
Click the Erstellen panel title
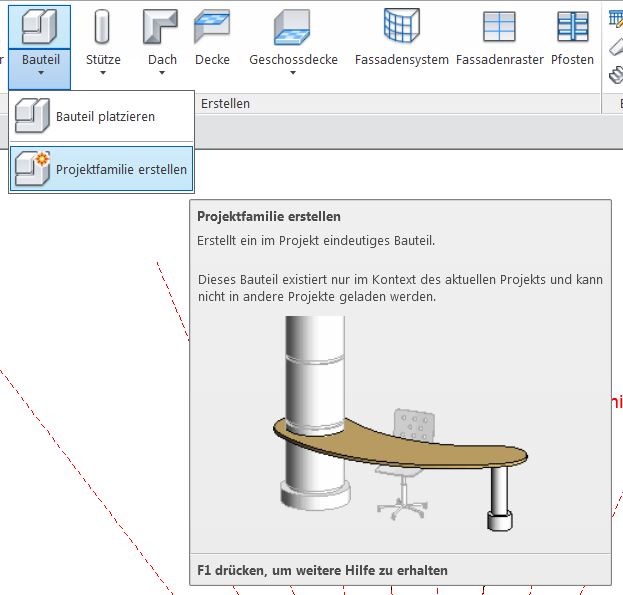point(225,104)
